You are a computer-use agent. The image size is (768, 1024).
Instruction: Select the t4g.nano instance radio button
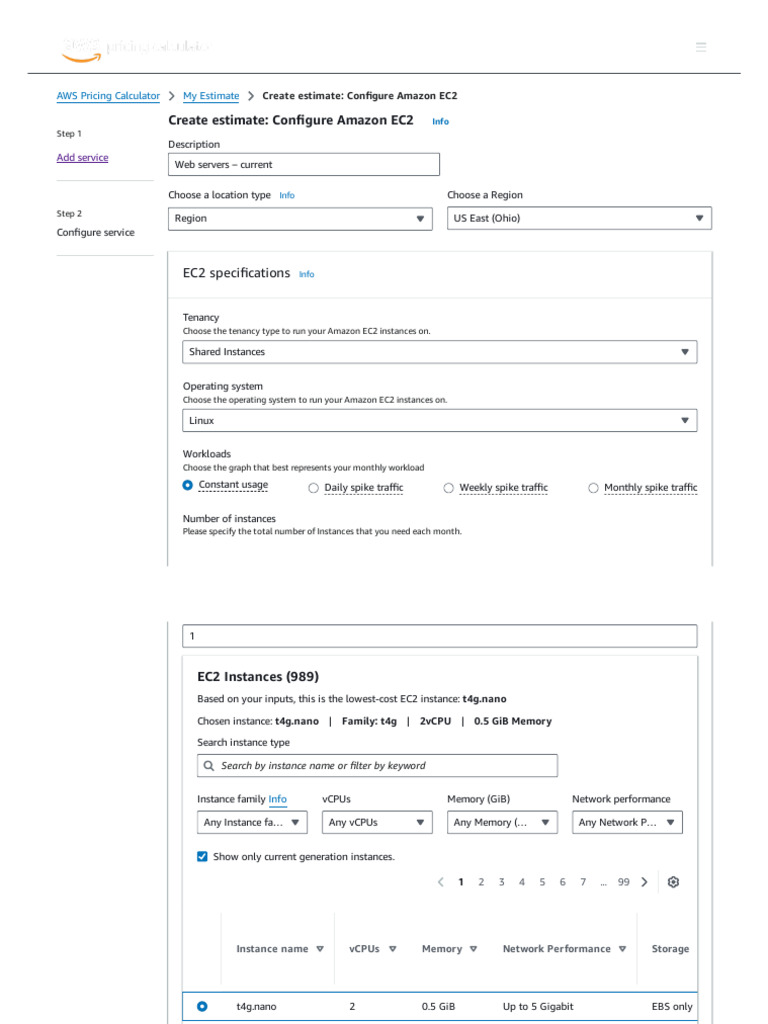[202, 1006]
